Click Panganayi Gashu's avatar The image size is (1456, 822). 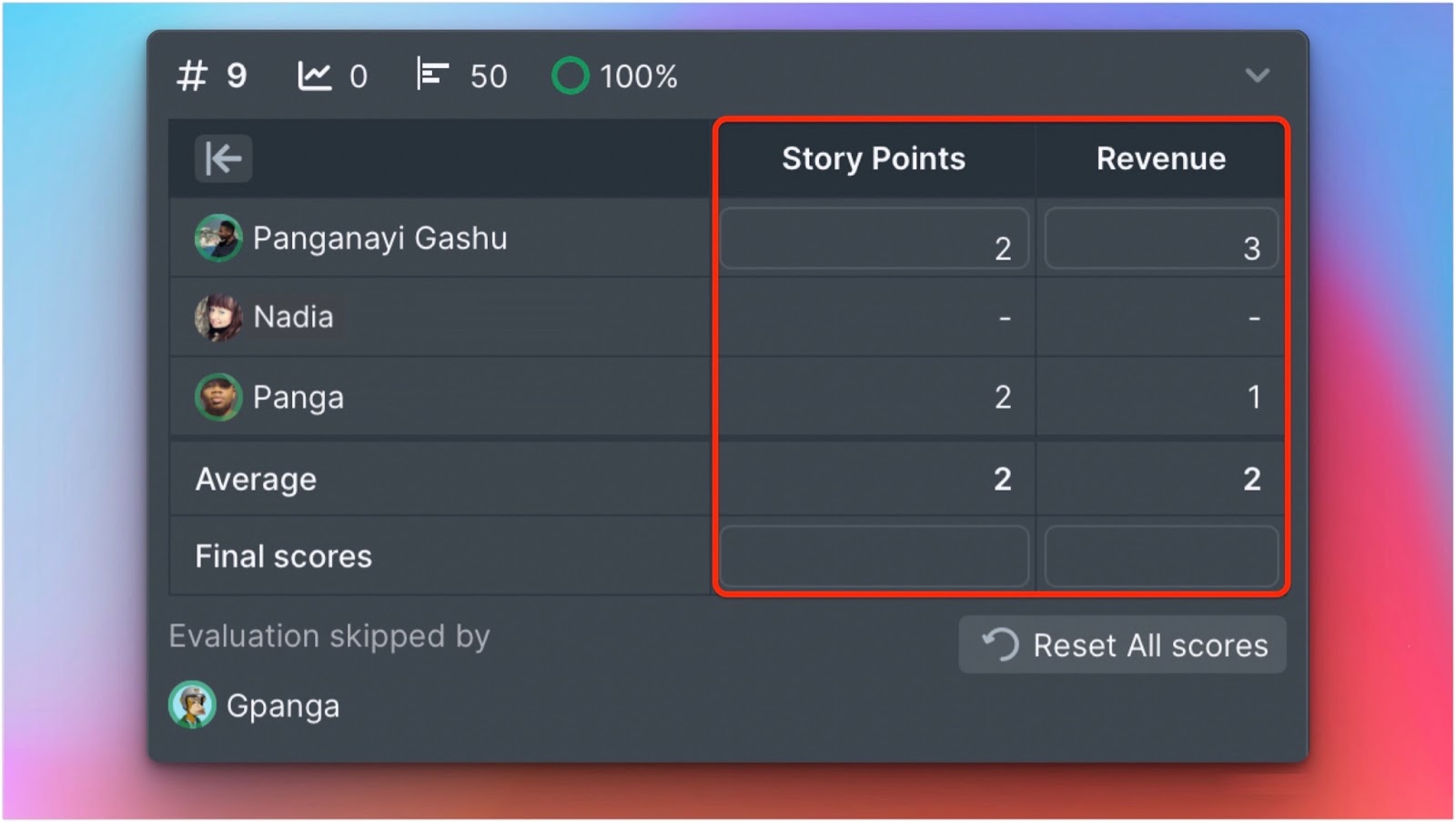click(218, 238)
